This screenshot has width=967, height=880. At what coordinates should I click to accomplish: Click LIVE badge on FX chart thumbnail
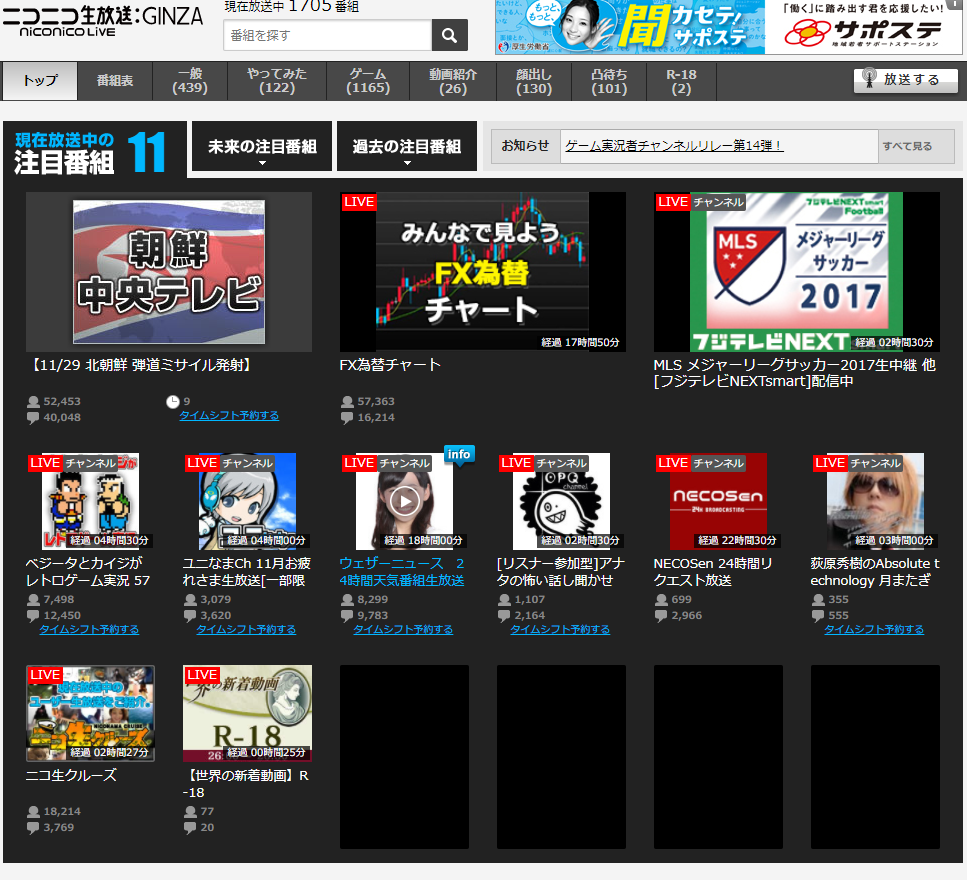click(359, 202)
